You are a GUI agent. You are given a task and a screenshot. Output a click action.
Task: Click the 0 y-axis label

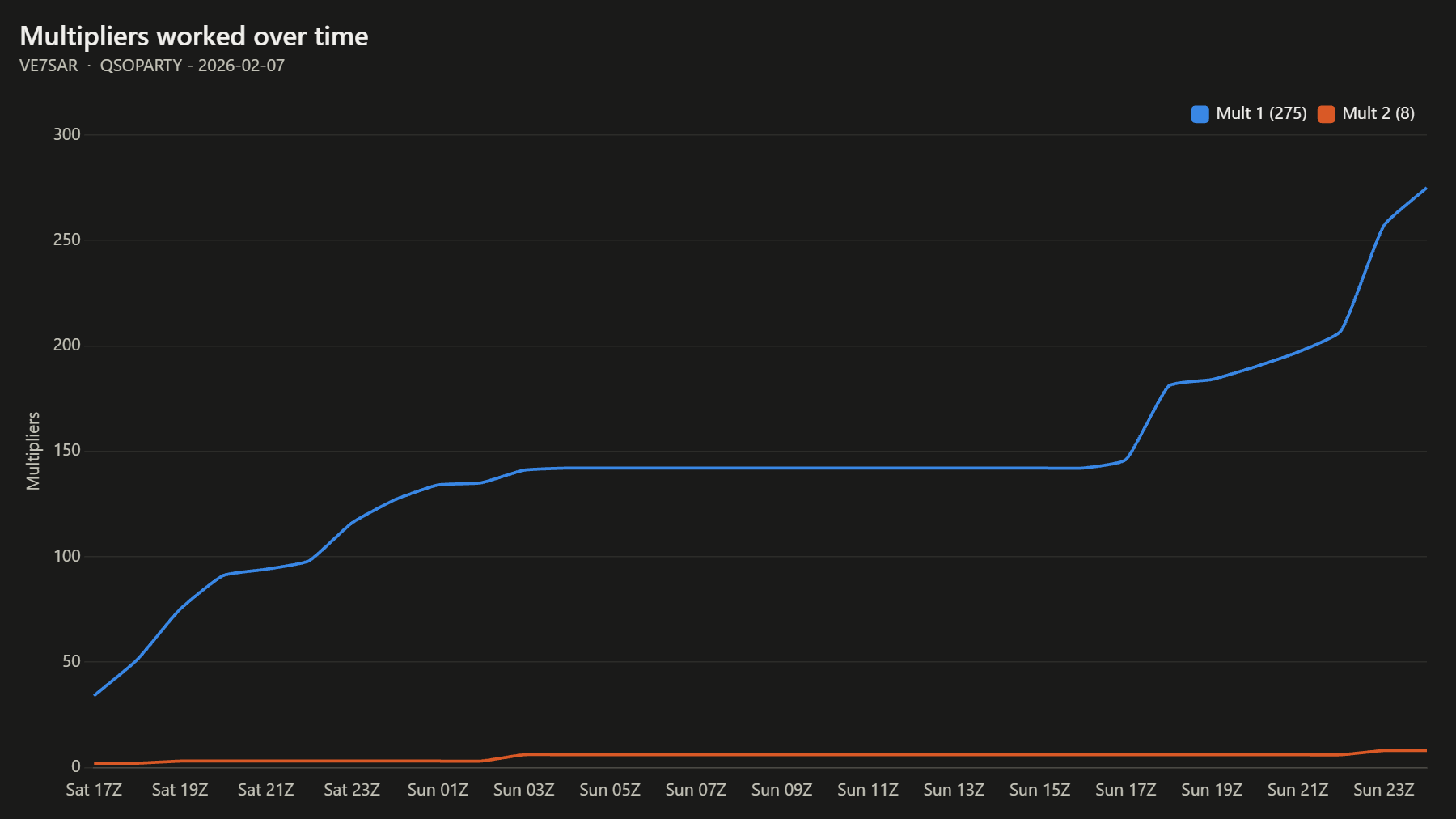point(76,766)
